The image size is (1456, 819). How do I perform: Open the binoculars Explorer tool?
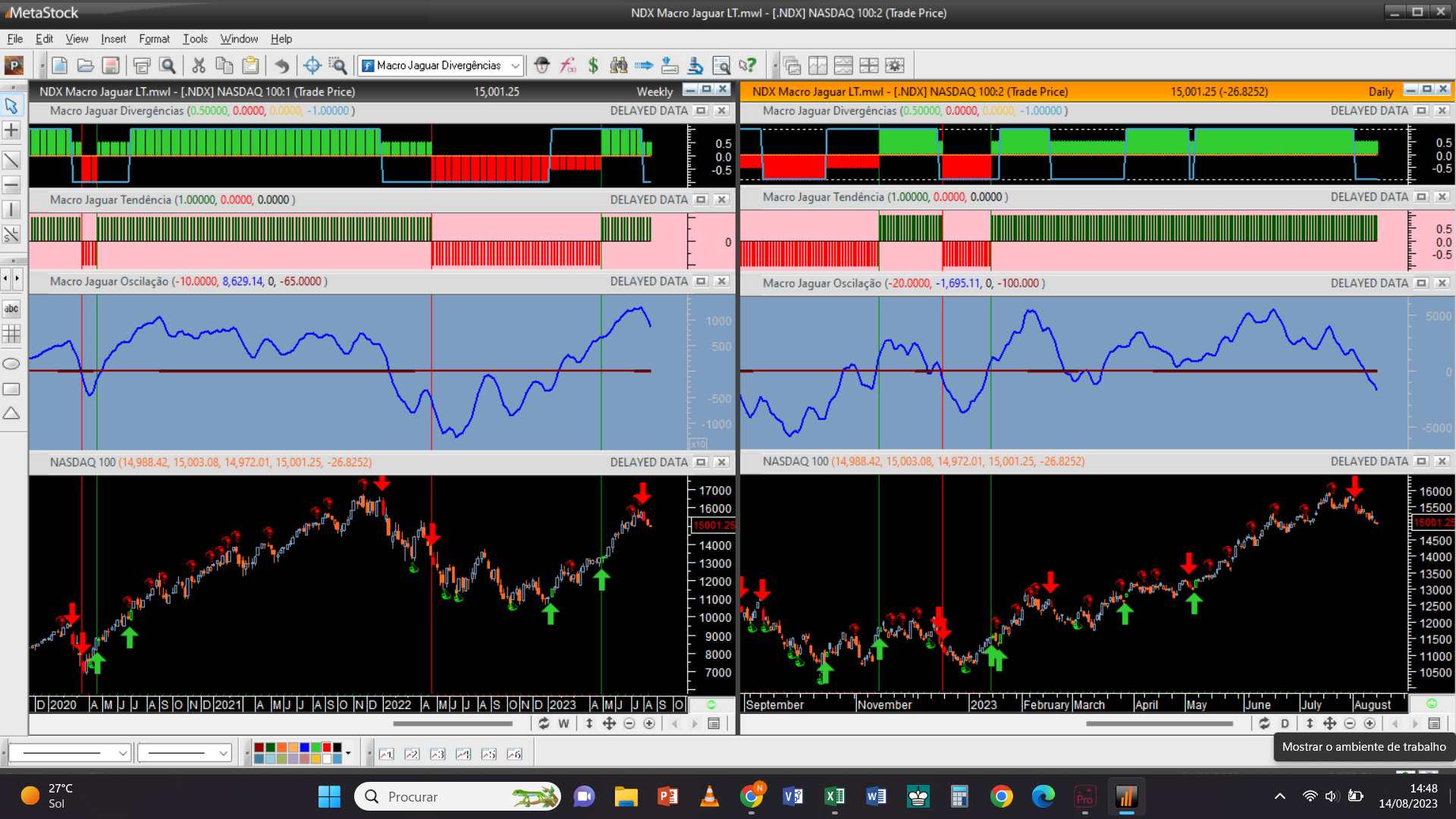click(619, 66)
